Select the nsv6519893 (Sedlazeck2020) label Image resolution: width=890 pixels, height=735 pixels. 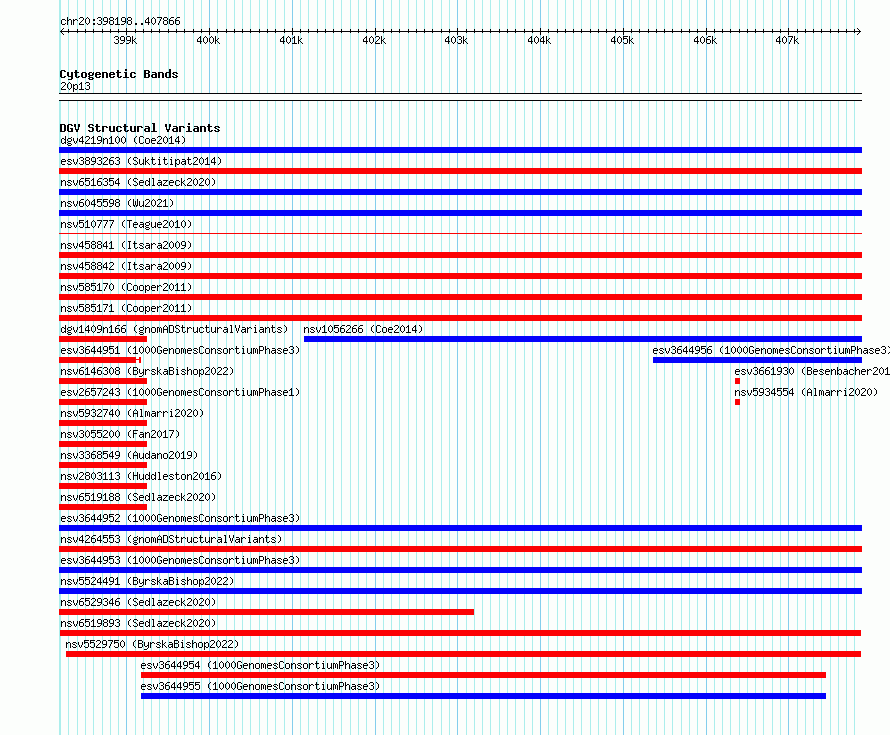coord(138,623)
